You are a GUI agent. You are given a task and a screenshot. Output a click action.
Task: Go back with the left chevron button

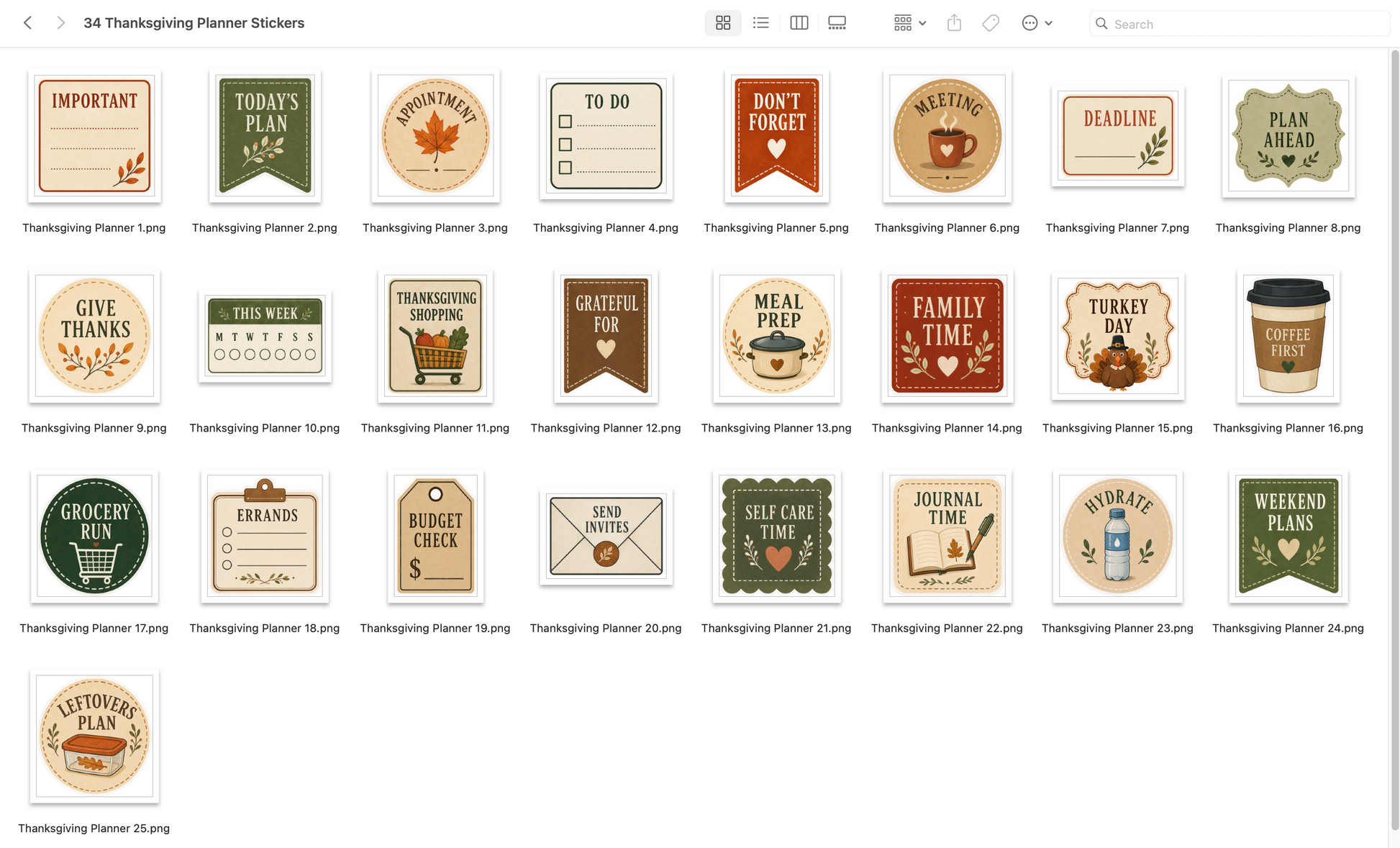[x=27, y=23]
